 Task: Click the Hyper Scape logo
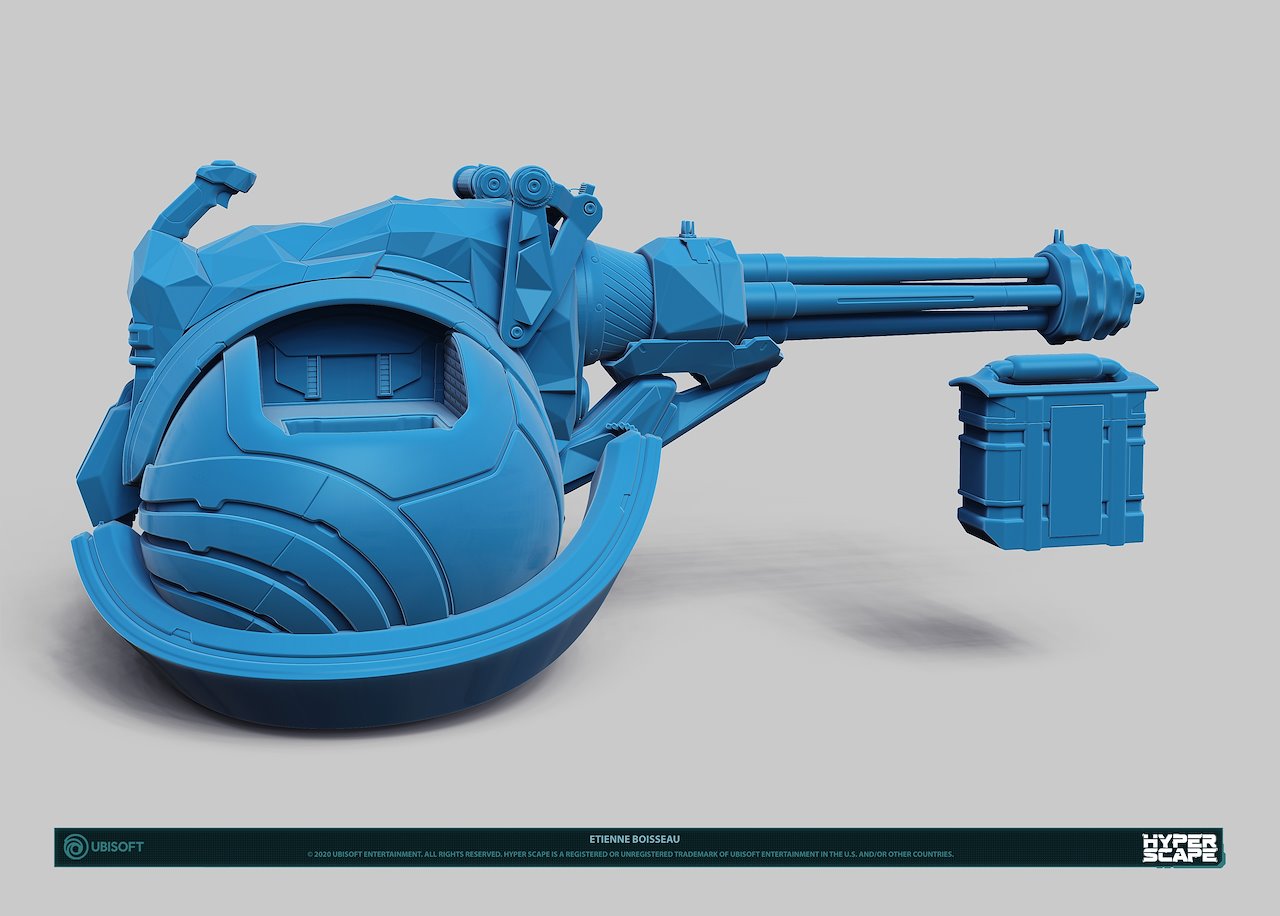(x=1182, y=848)
